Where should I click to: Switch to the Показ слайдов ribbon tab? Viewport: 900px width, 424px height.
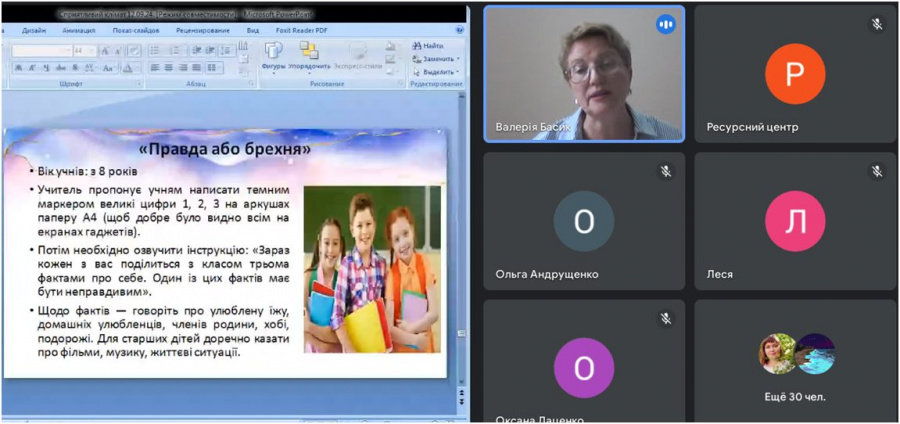coord(136,30)
